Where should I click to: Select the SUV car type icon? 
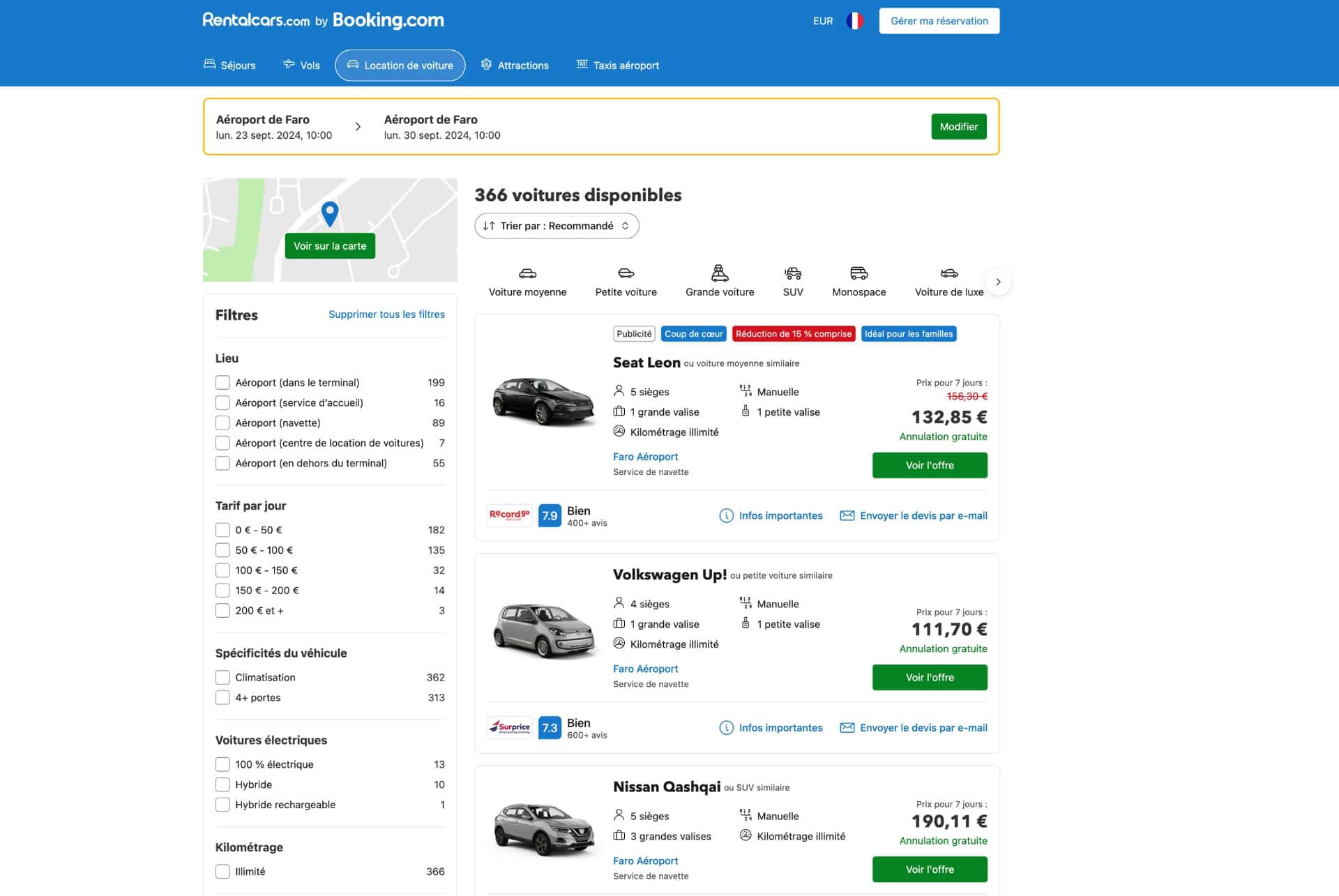click(x=793, y=273)
